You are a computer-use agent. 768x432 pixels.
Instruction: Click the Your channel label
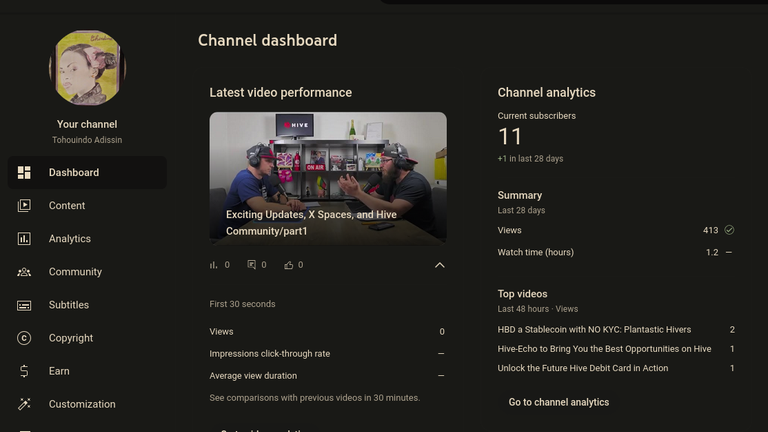87,124
